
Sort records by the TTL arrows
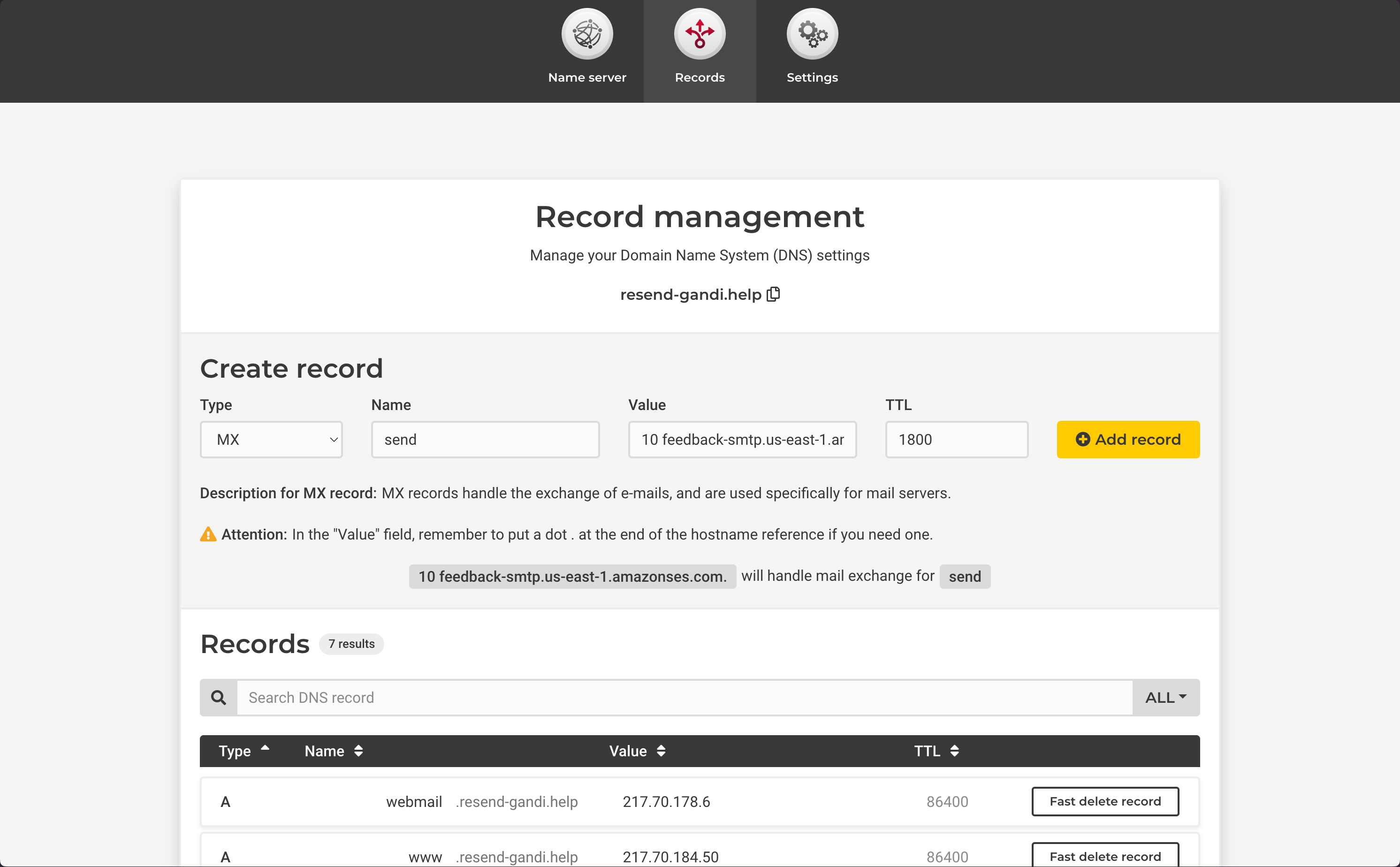pos(955,751)
